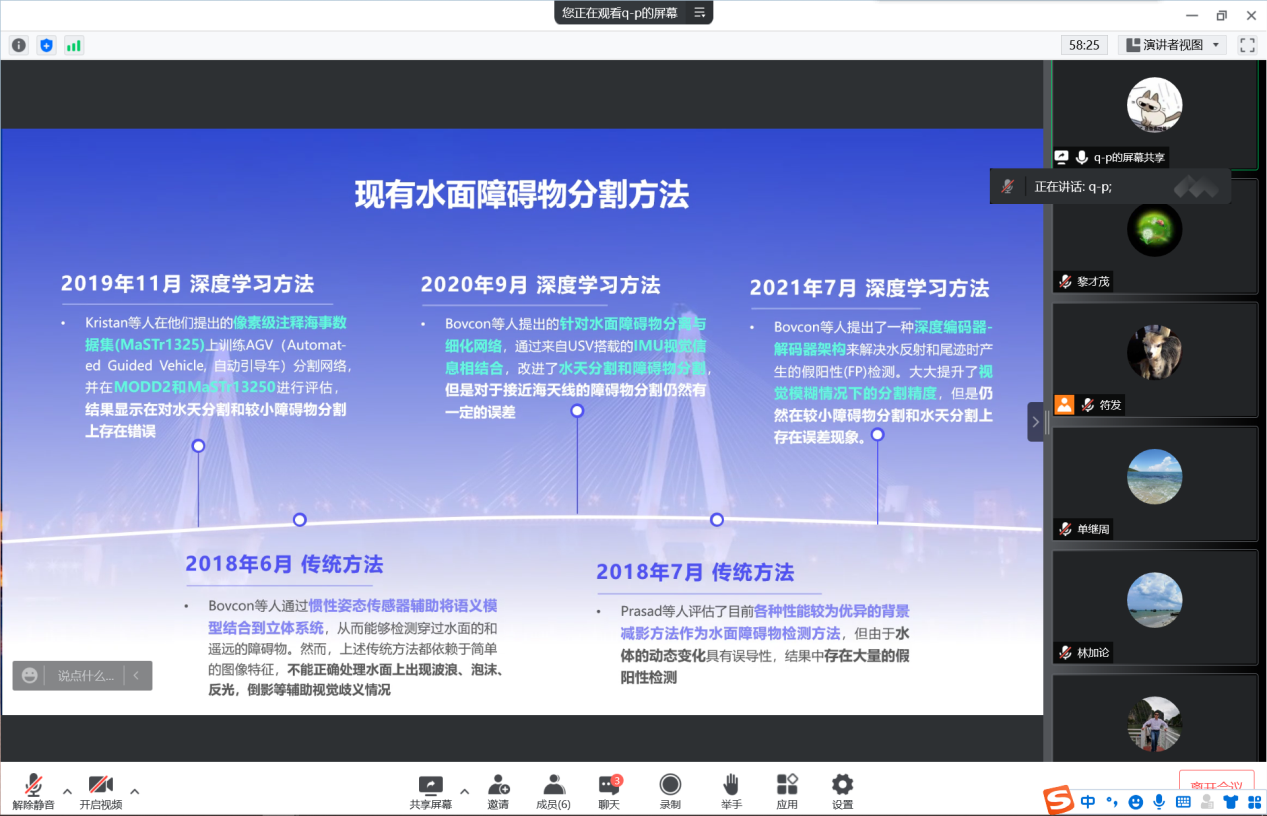Collapse the participant video side panel
The width and height of the screenshot is (1267, 816).
click(1035, 422)
